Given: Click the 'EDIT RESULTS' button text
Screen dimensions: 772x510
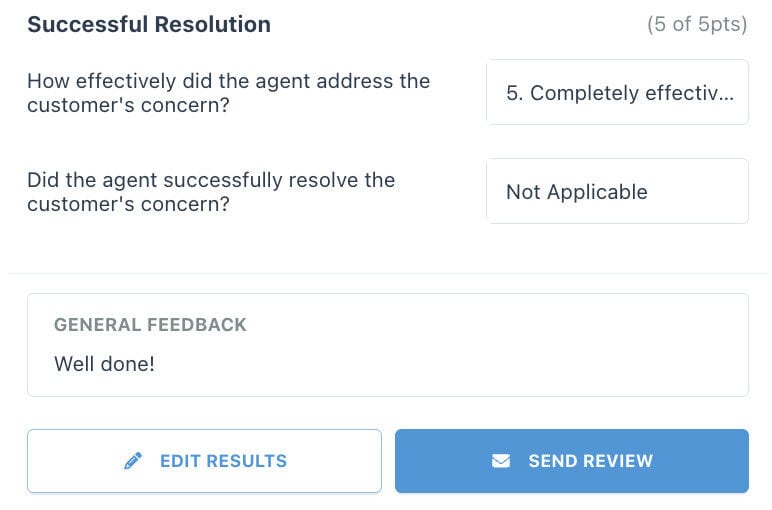Looking at the screenshot, I should click(x=224, y=461).
